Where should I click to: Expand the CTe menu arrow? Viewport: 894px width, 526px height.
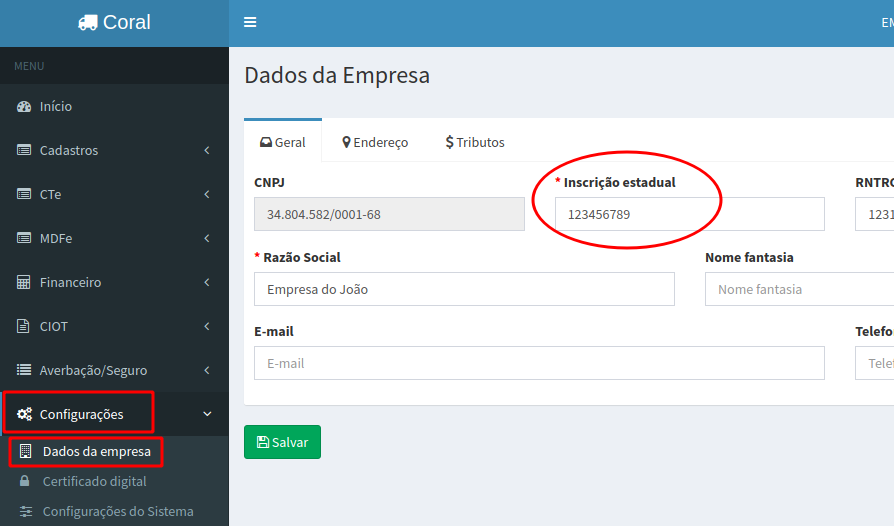coord(207,194)
